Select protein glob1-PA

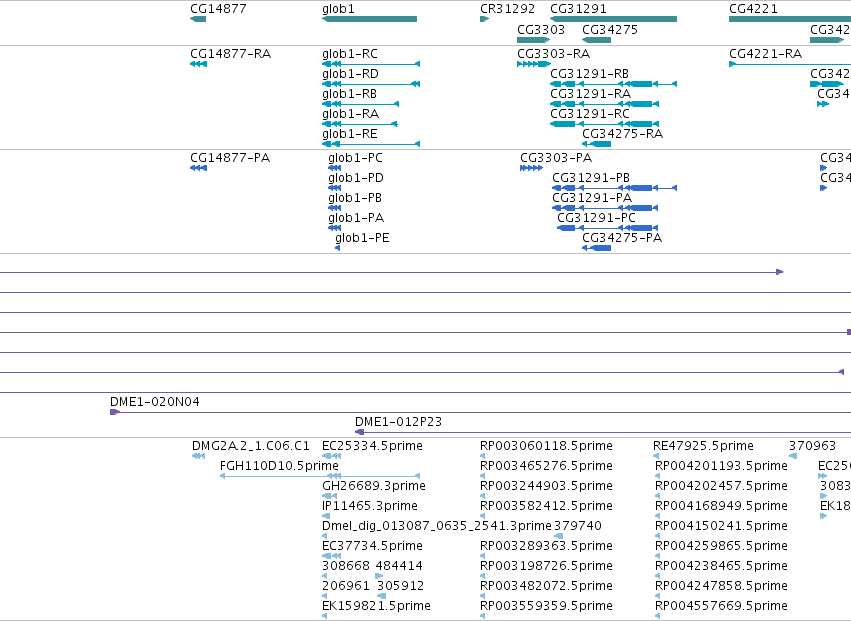356,218
